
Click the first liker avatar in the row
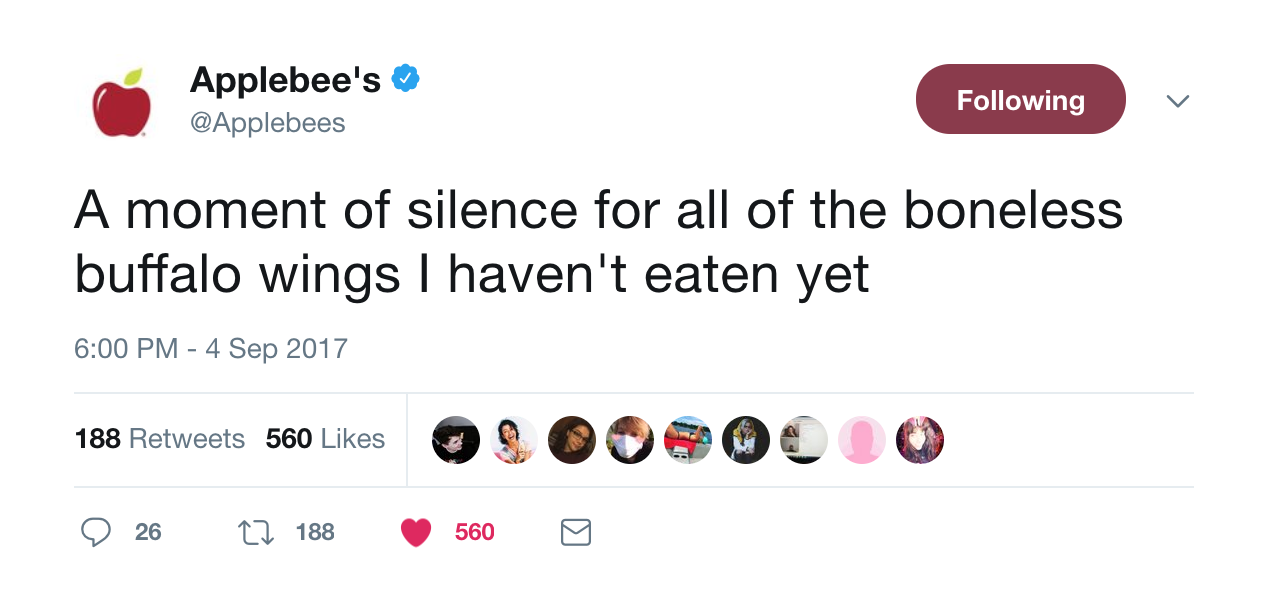(x=456, y=440)
